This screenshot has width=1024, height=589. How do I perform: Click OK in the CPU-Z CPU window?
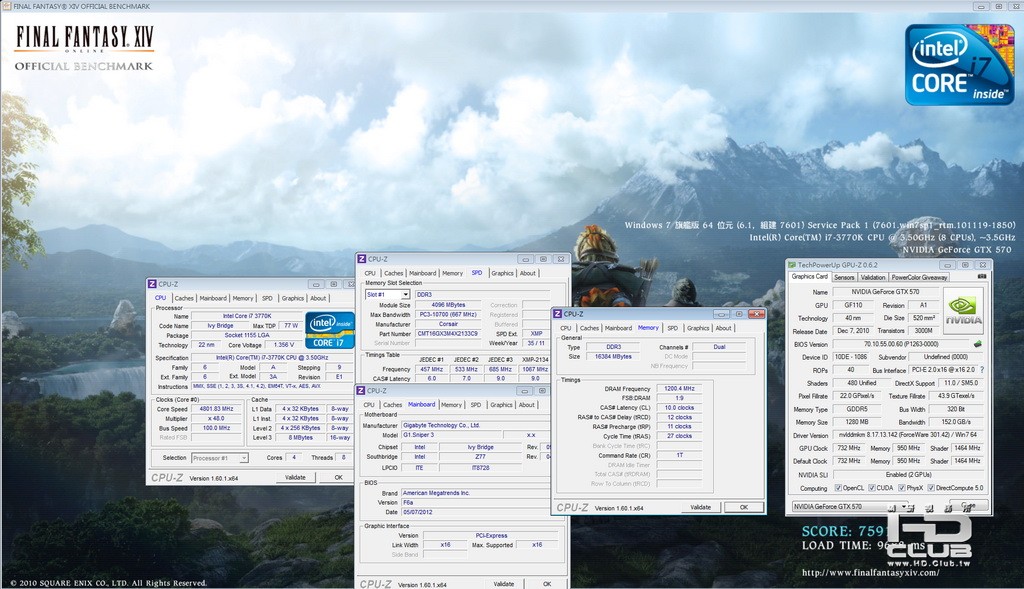tap(338, 477)
